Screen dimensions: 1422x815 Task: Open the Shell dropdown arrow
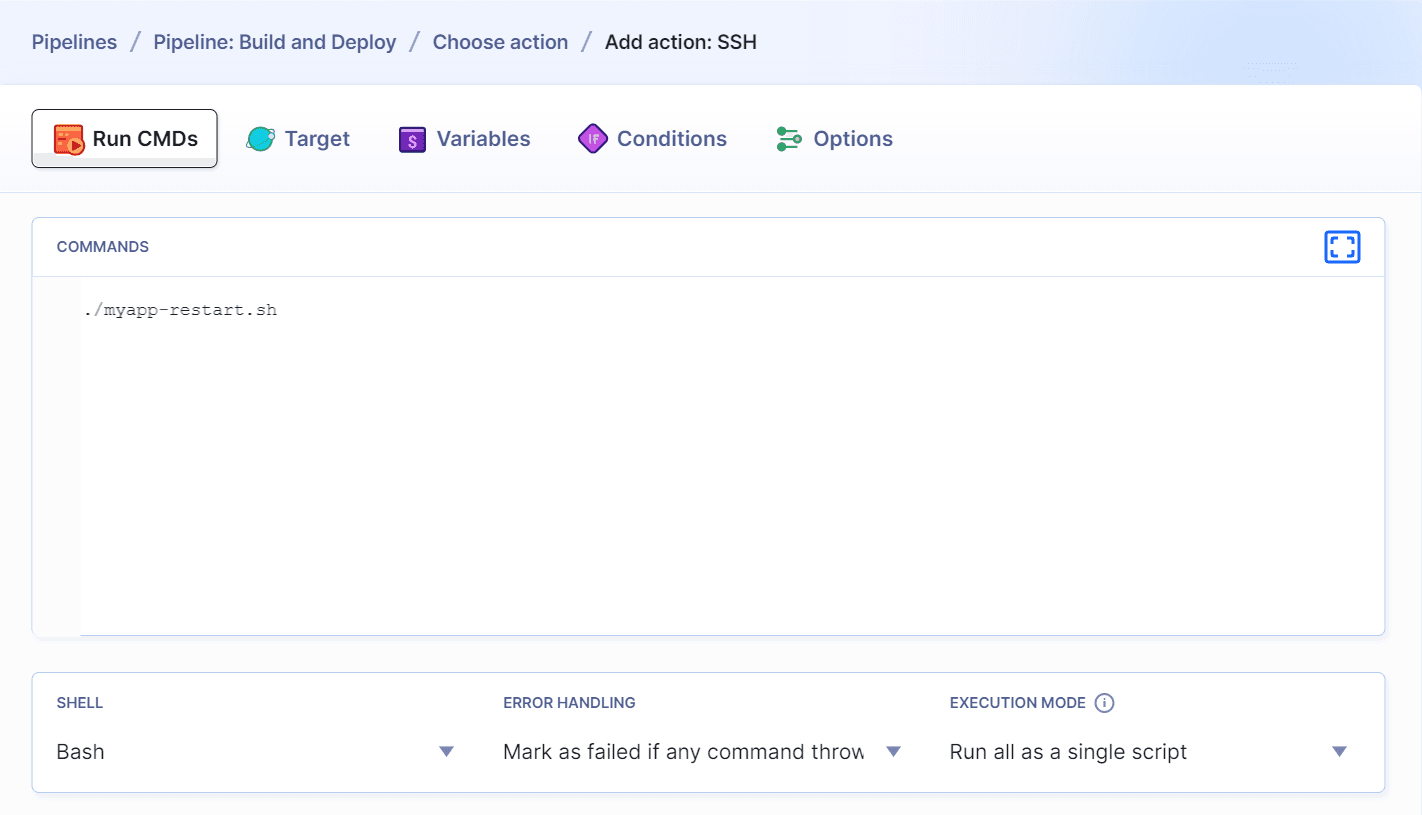click(x=446, y=751)
